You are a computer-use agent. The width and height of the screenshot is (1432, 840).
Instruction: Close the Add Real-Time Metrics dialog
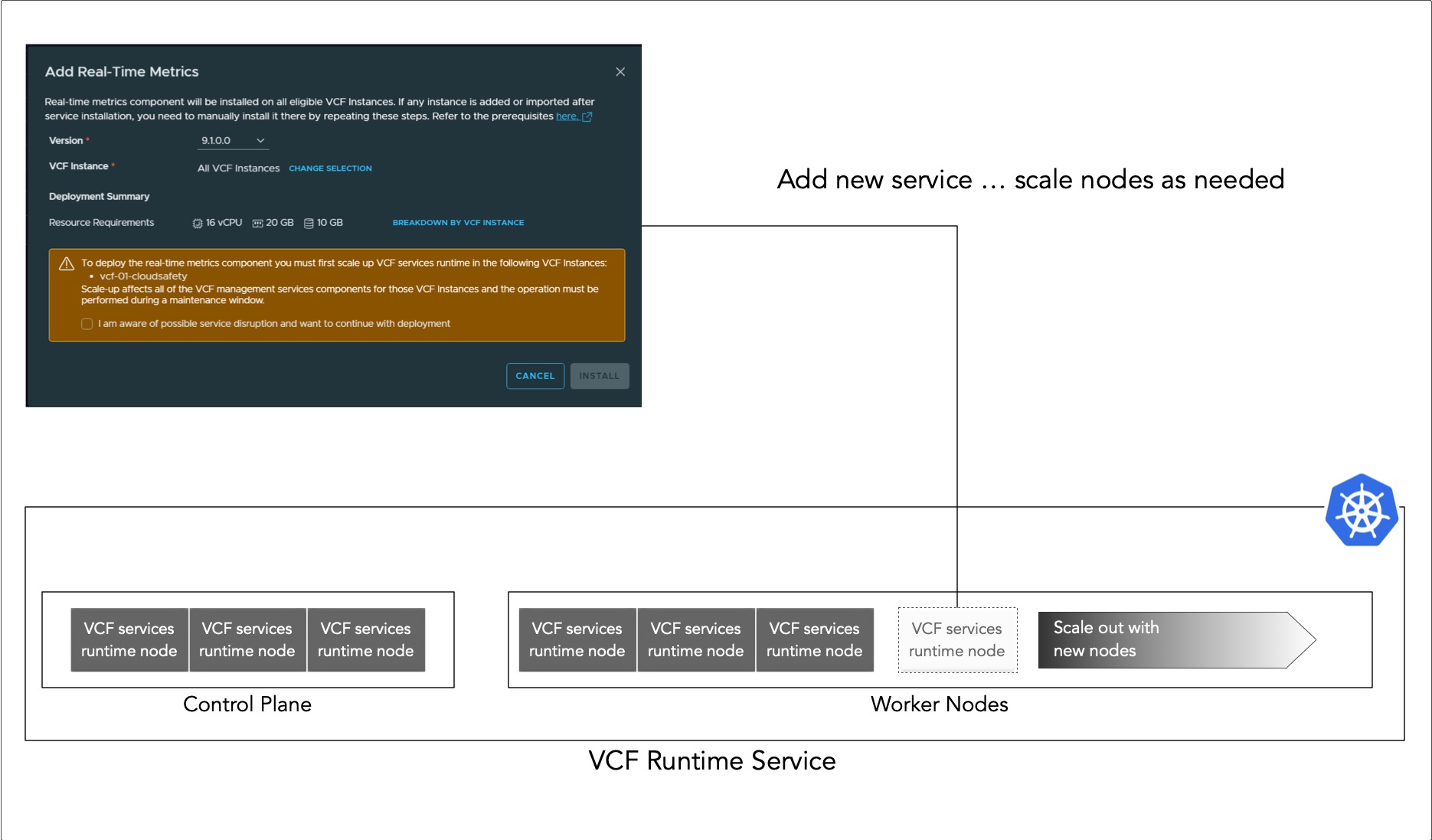click(620, 71)
